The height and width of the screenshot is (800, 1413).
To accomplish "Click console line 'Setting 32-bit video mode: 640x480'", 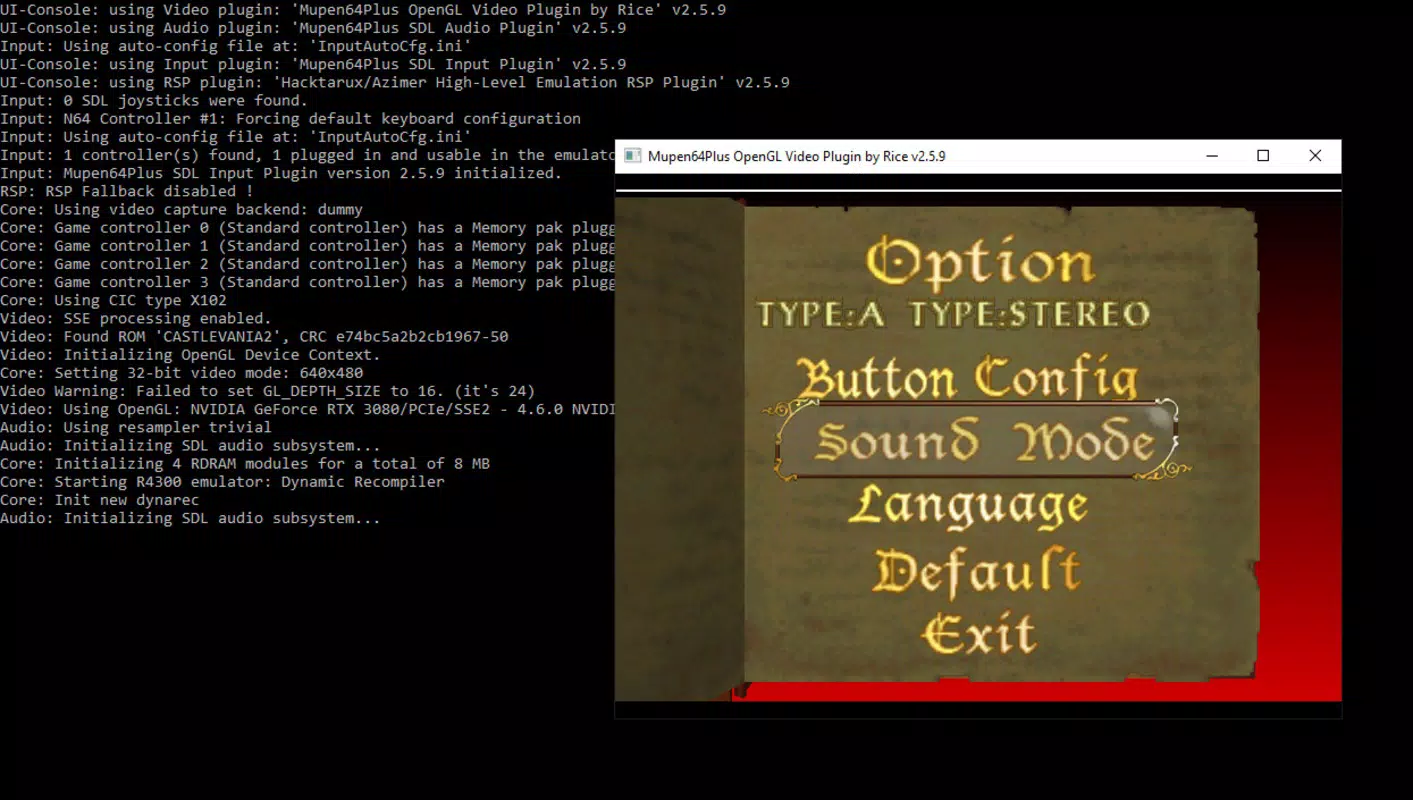I will tap(181, 373).
